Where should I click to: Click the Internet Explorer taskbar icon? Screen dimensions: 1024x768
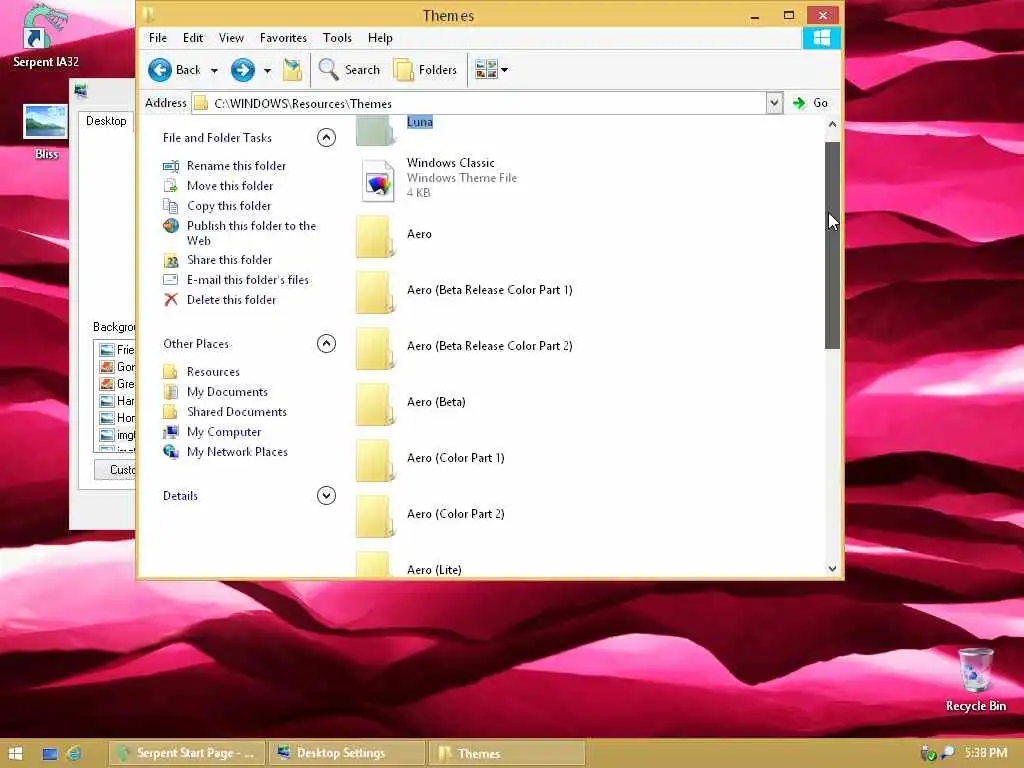(74, 754)
